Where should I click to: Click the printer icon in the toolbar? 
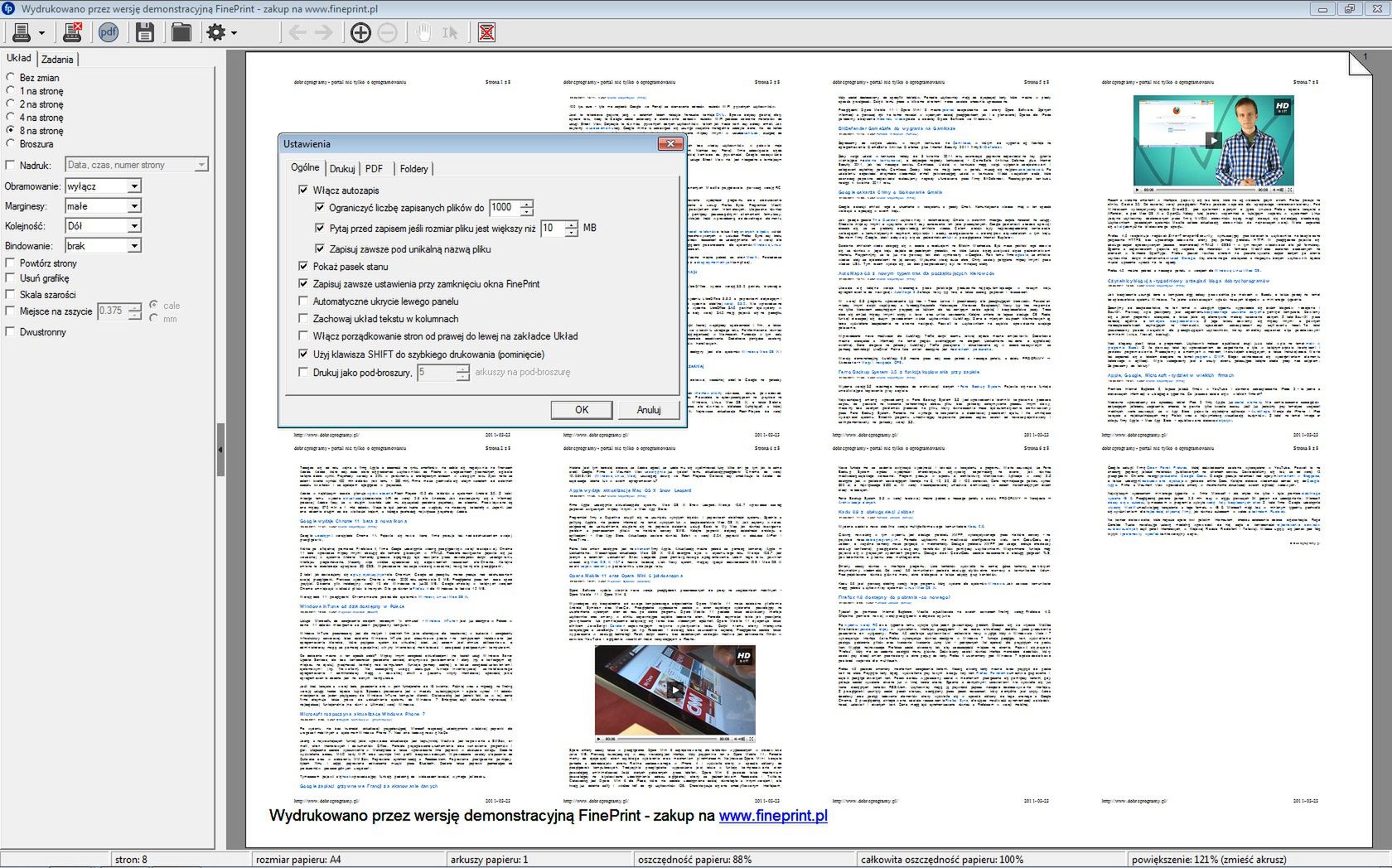coord(22,32)
